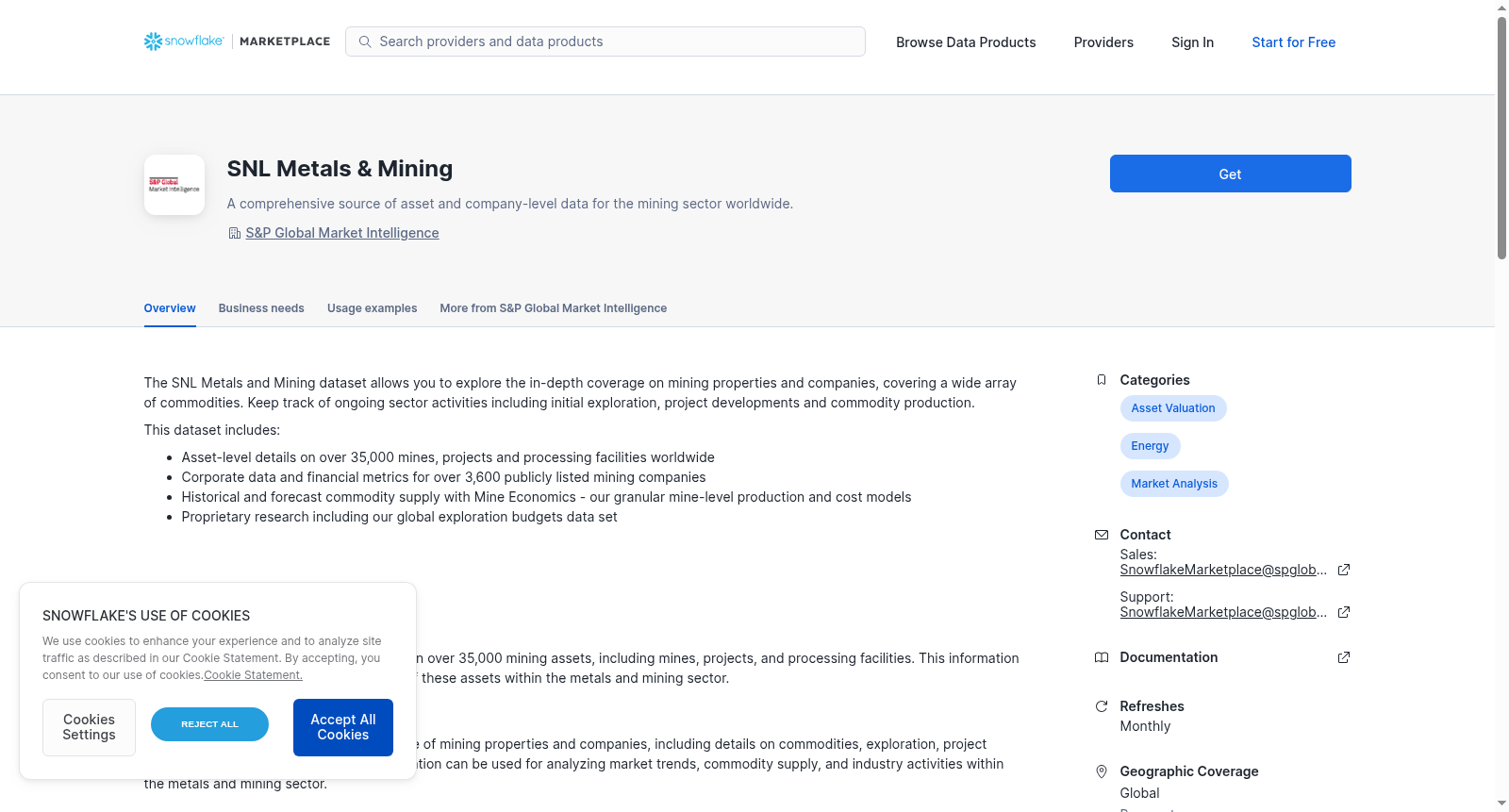Click the Categories heading
This screenshot has width=1509, height=812.
1154,380
